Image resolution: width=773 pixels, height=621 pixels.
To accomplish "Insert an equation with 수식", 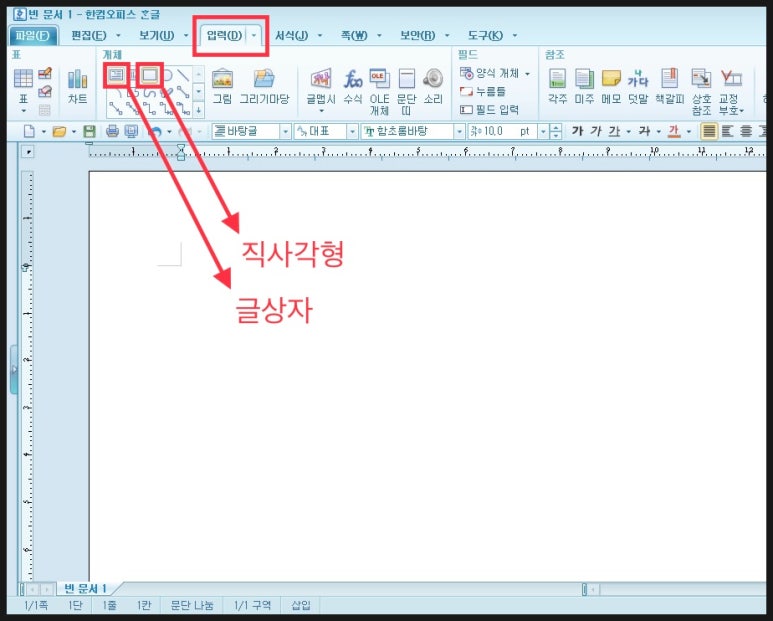I will (x=352, y=86).
